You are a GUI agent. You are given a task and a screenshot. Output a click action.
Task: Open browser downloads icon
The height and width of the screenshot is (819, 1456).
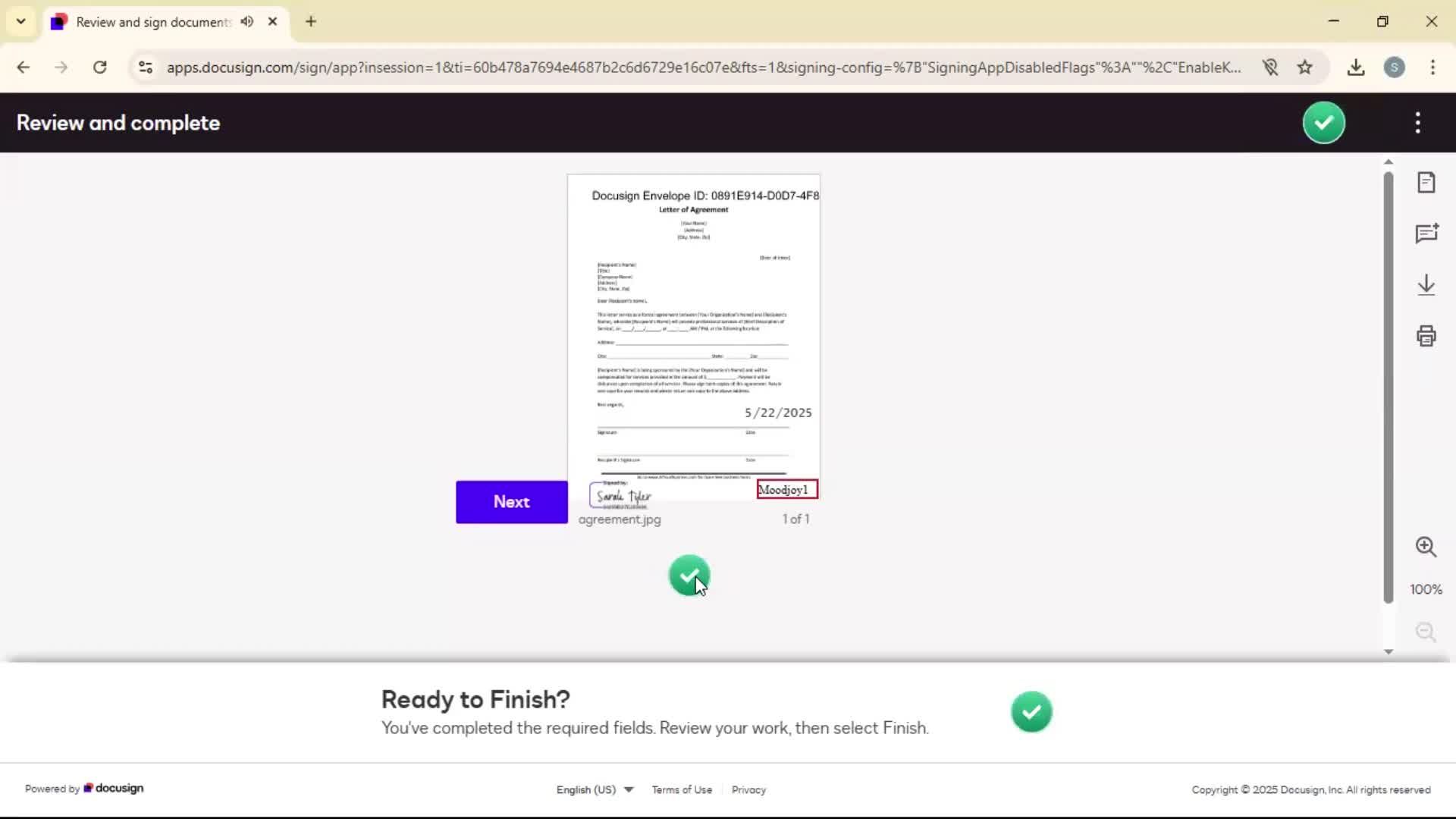[1356, 67]
